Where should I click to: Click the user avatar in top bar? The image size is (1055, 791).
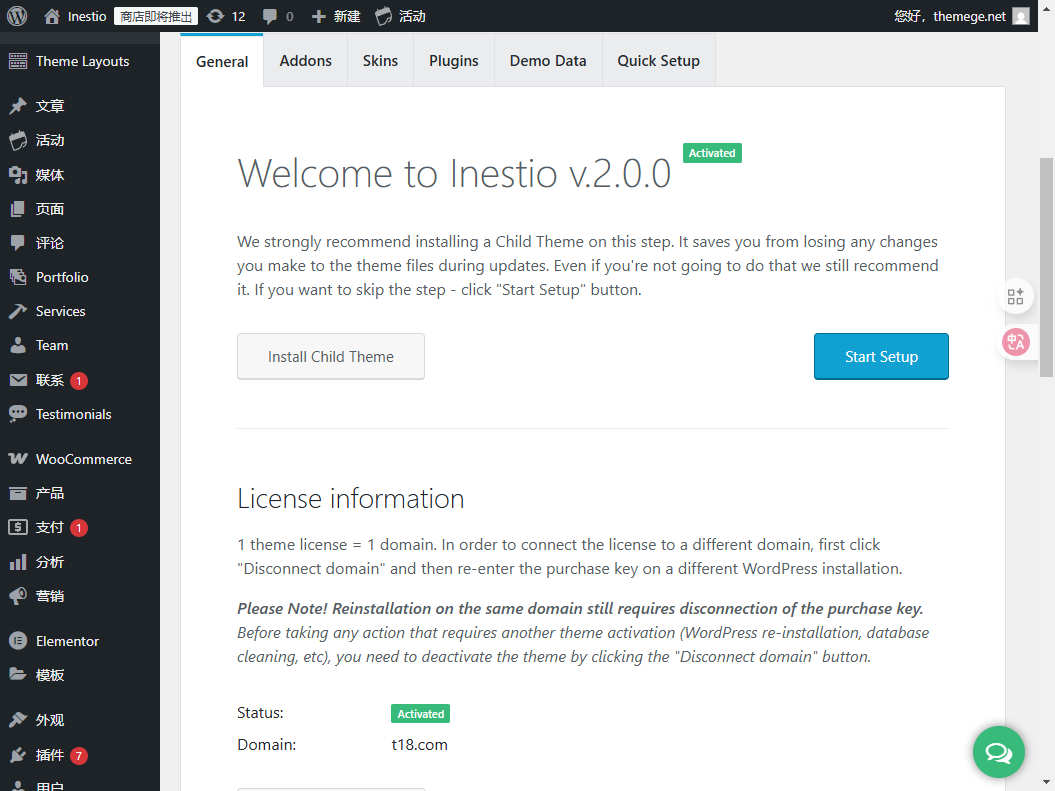[x=1021, y=16]
